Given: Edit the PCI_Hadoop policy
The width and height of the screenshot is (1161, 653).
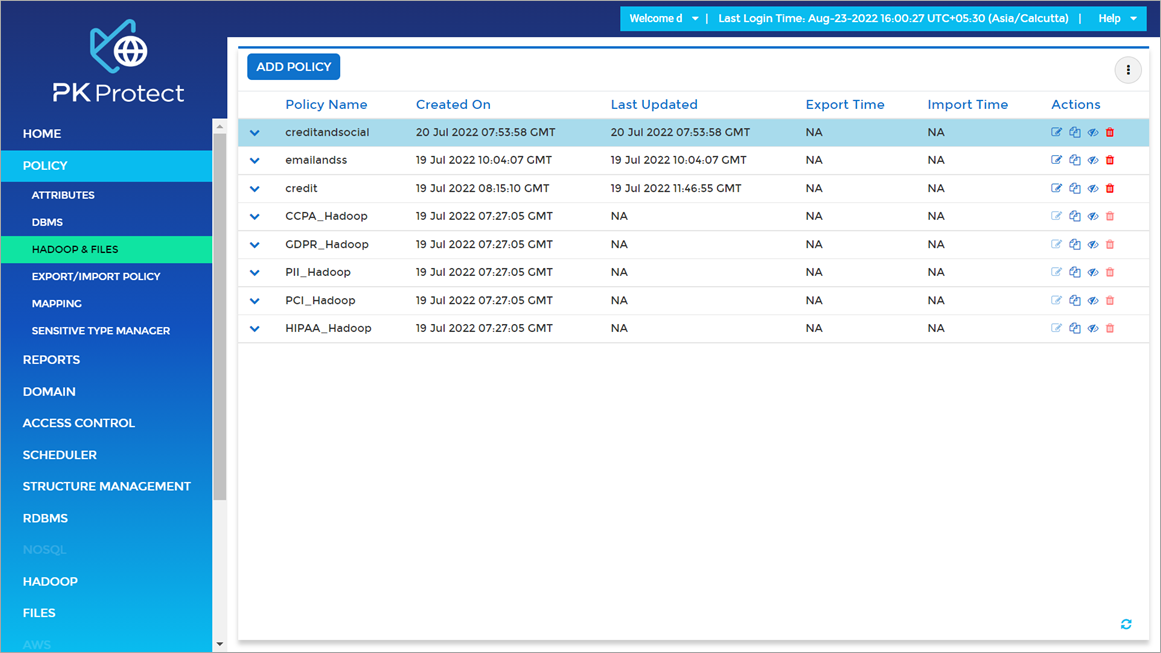Looking at the screenshot, I should 1056,299.
